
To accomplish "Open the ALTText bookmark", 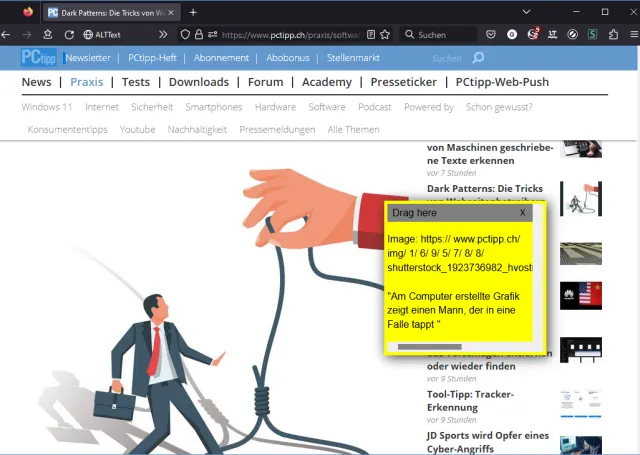I will 102,35.
